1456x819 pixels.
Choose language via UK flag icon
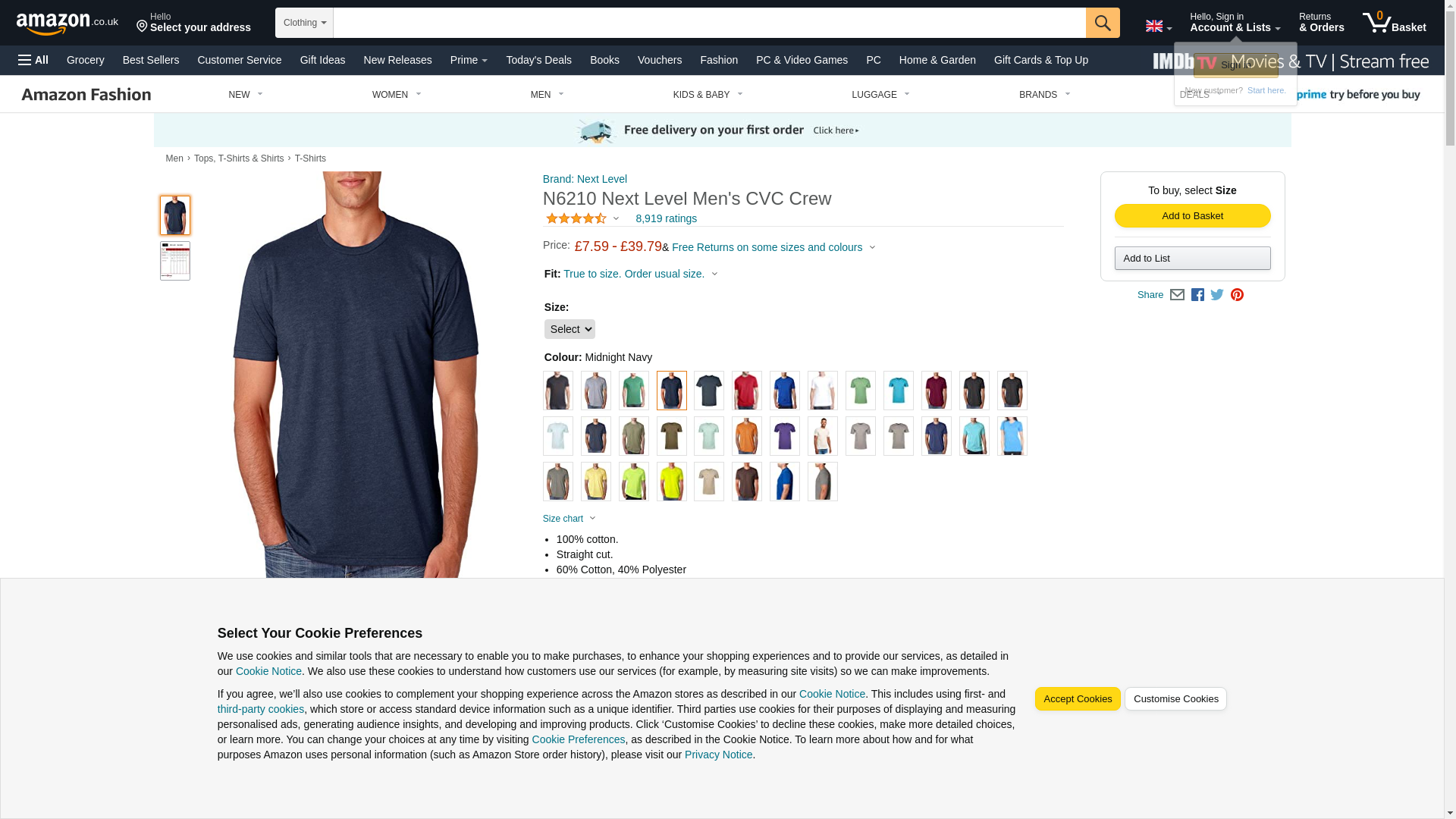tap(1158, 27)
